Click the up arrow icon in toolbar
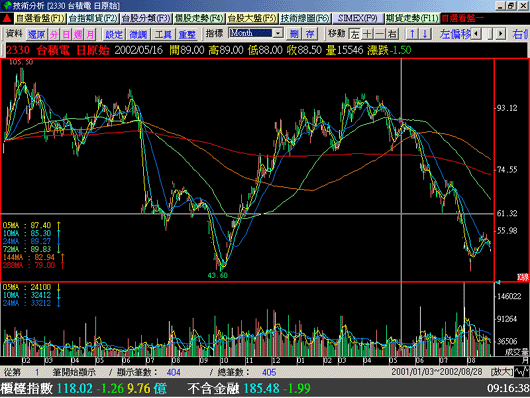Screen dimensions: 530x398 click(412, 34)
